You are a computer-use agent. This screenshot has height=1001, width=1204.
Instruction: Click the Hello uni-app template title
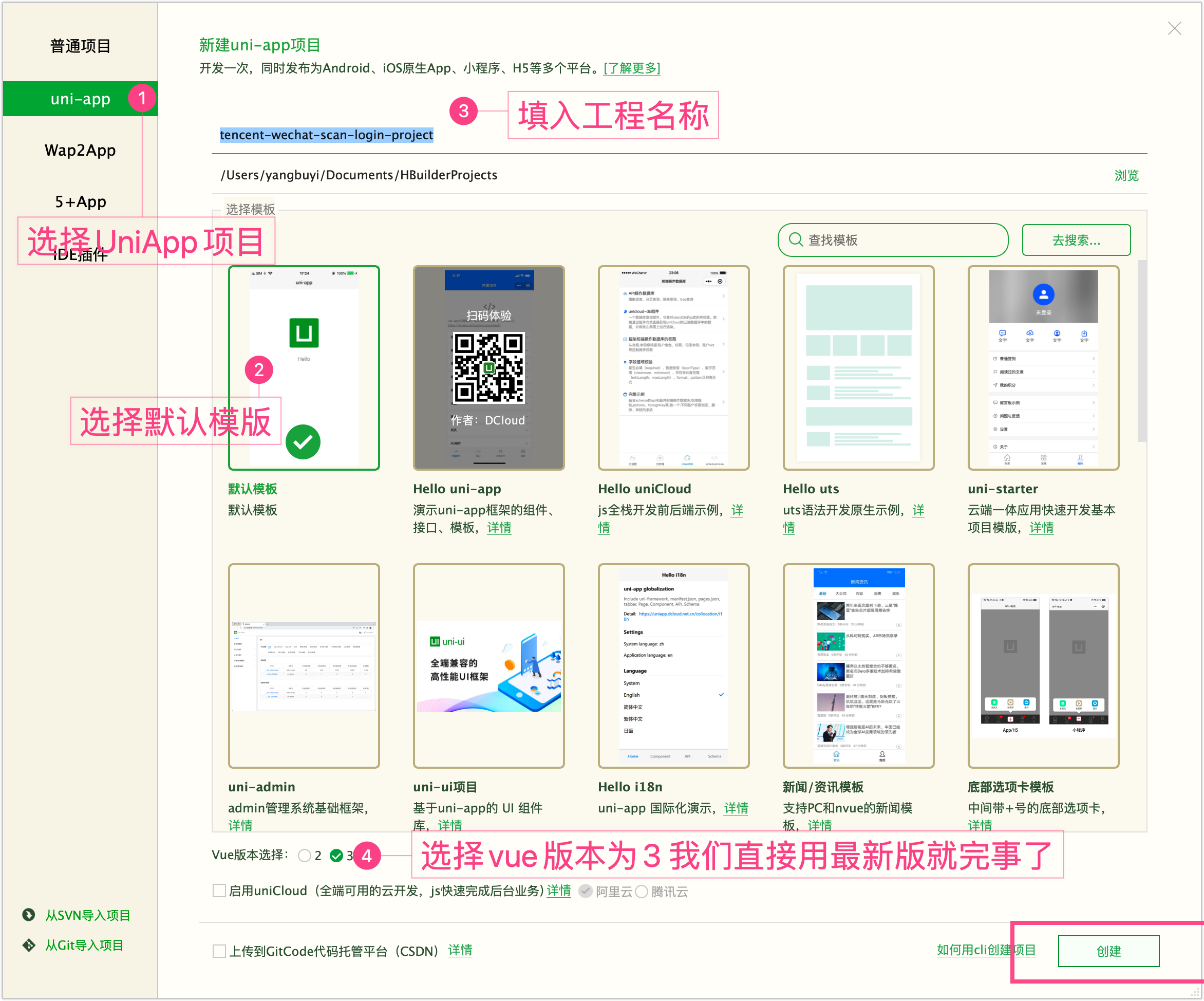(457, 489)
